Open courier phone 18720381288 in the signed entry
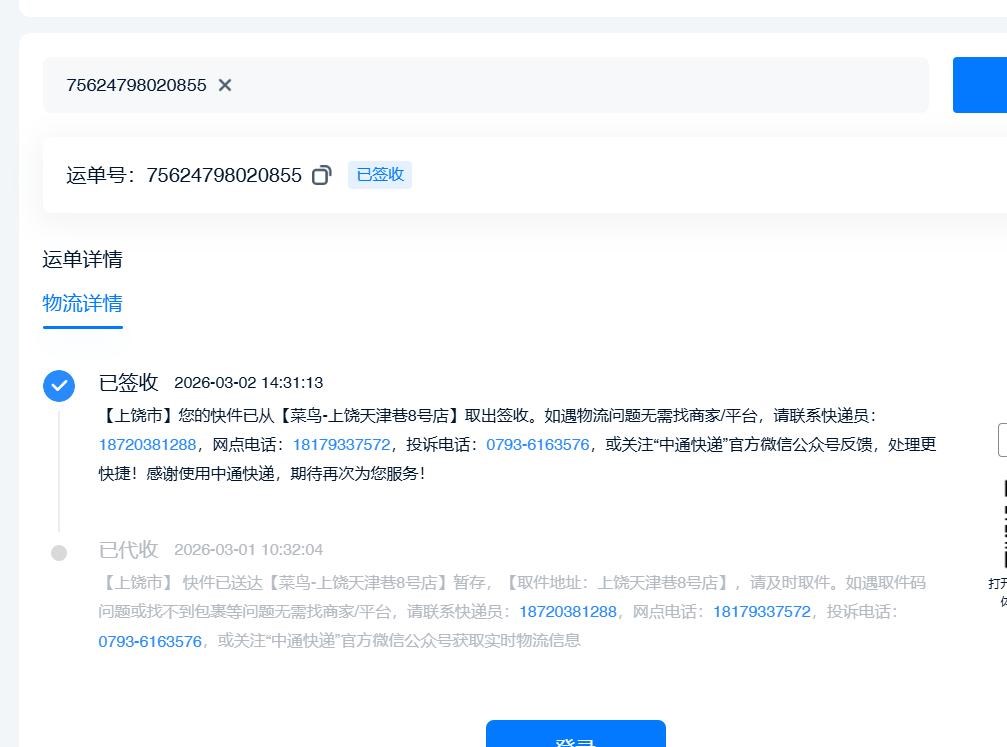 [x=147, y=445]
